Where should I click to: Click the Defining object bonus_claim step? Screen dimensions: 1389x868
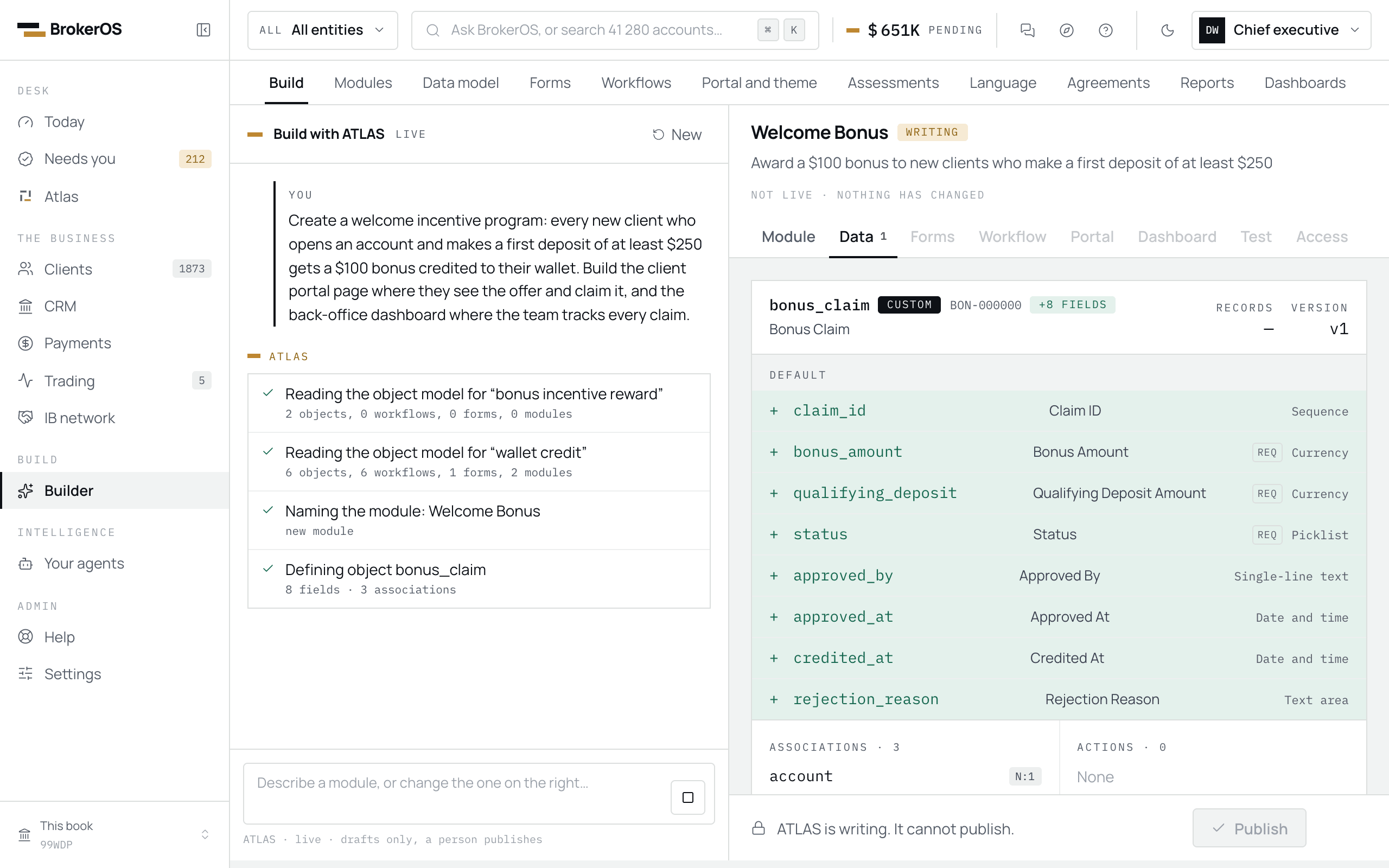pyautogui.click(x=479, y=579)
